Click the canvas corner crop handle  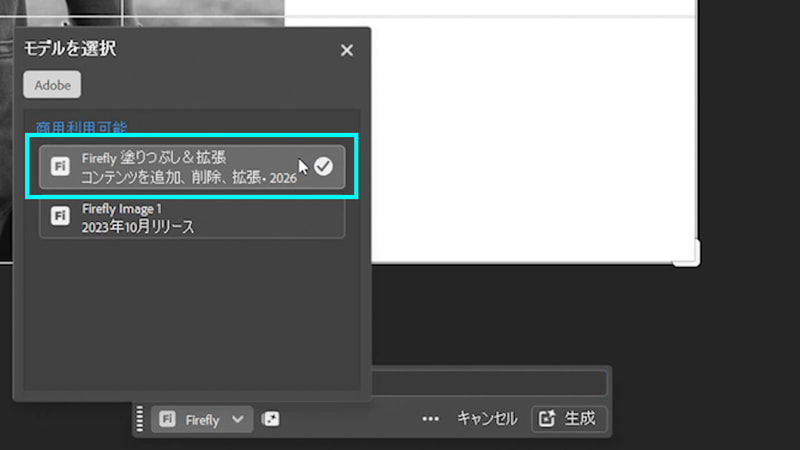[686, 253]
